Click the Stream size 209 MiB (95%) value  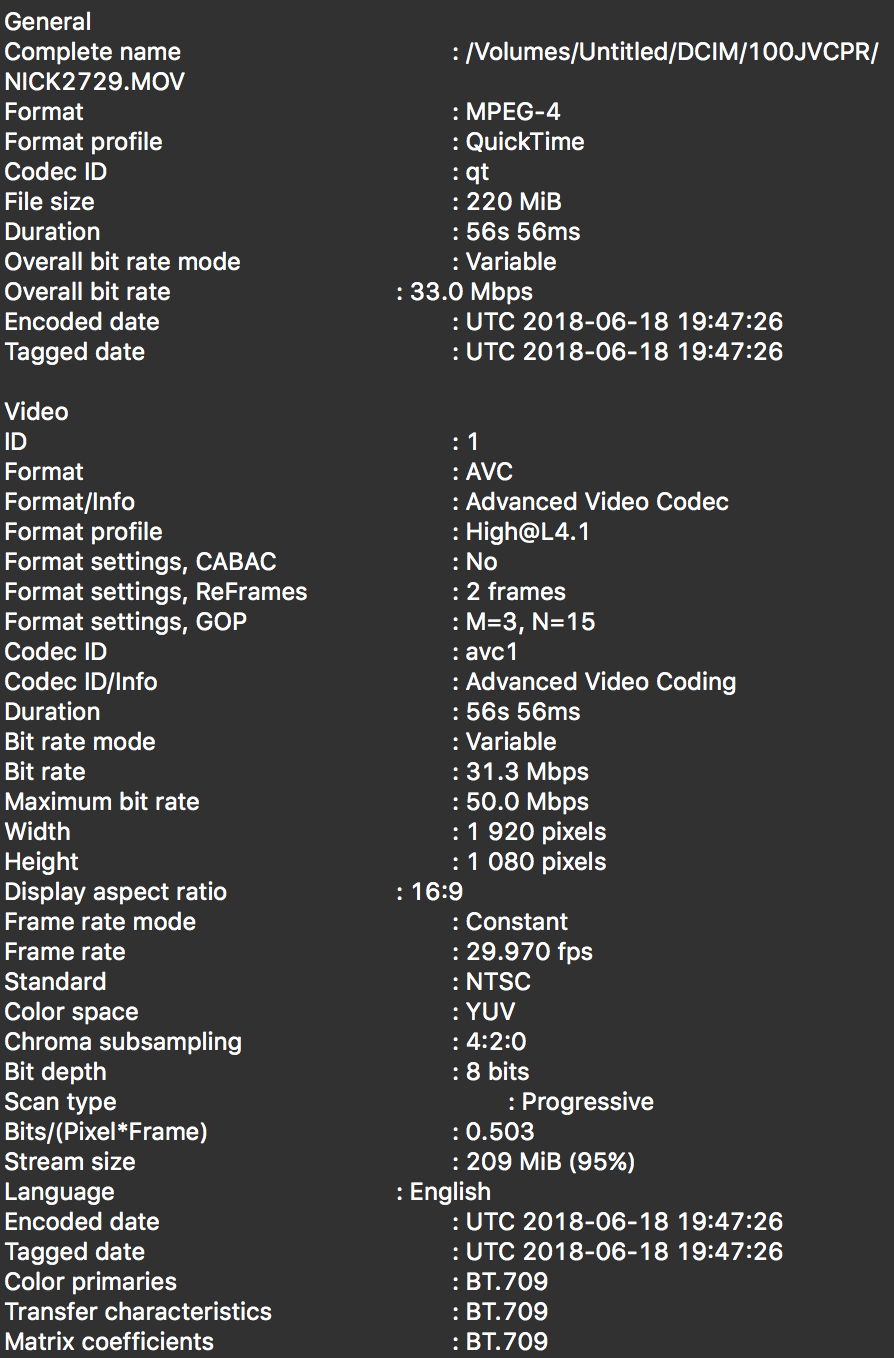click(550, 1162)
